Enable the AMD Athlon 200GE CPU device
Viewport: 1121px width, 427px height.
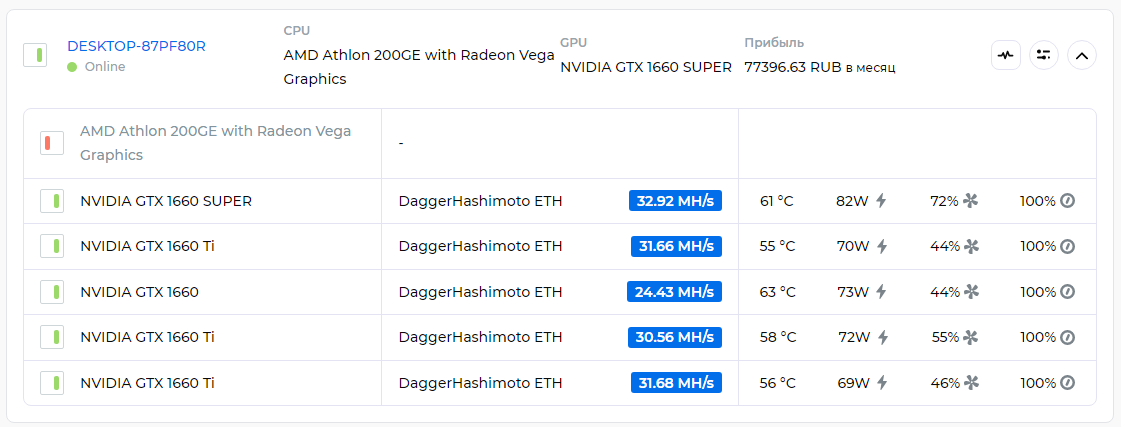tap(52, 143)
